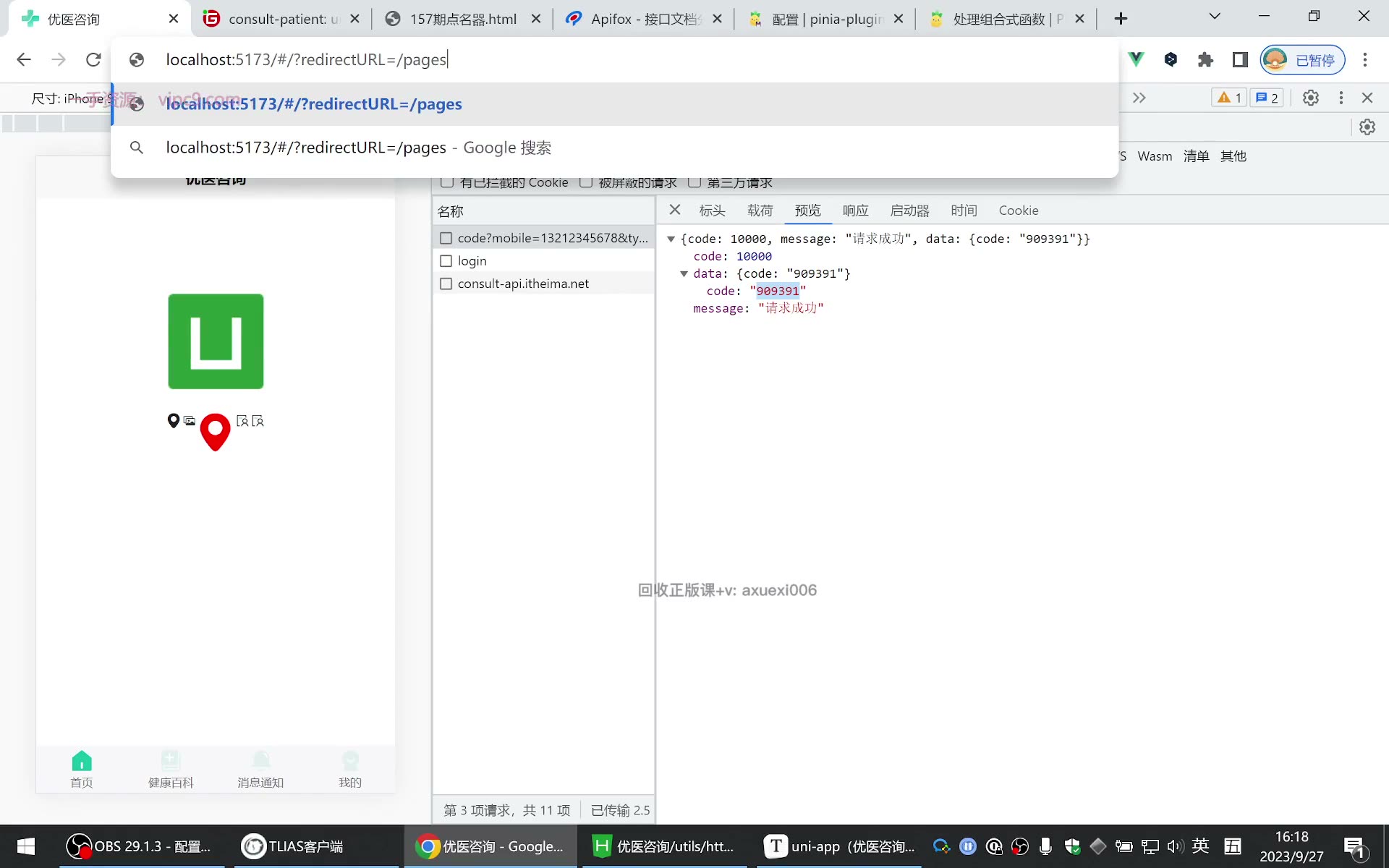Expand more DevTools tabs chevron
Viewport: 1389px width, 868px height.
tap(1139, 98)
